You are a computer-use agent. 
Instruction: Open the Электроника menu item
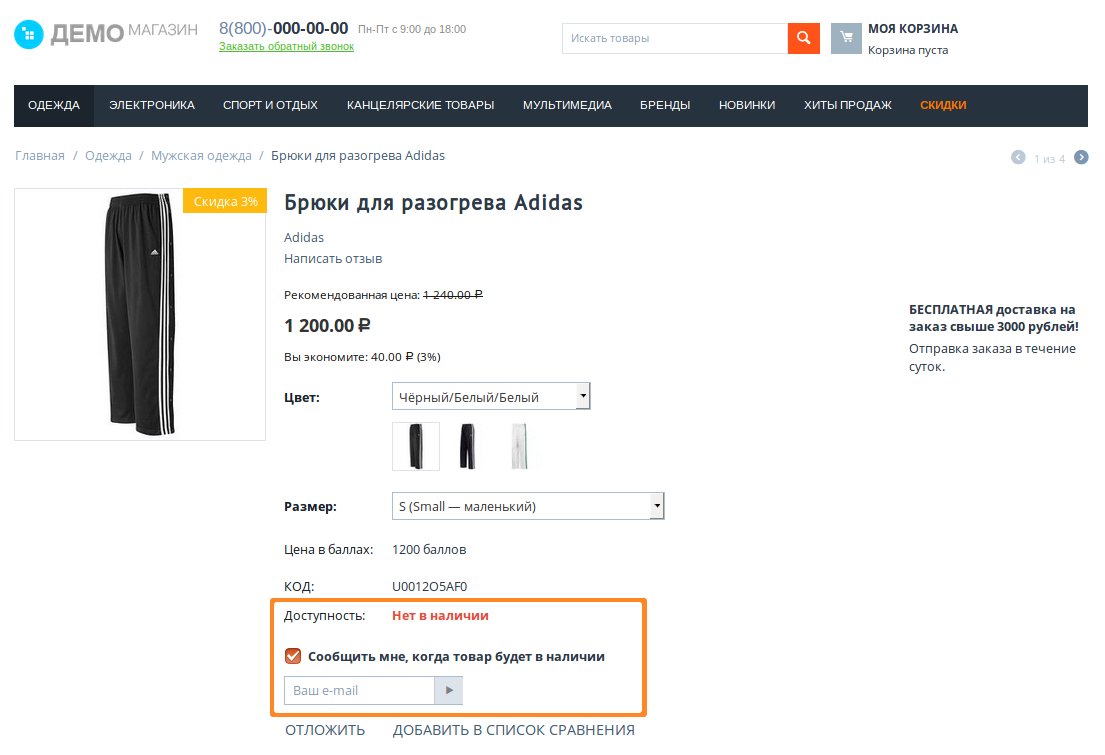point(152,105)
